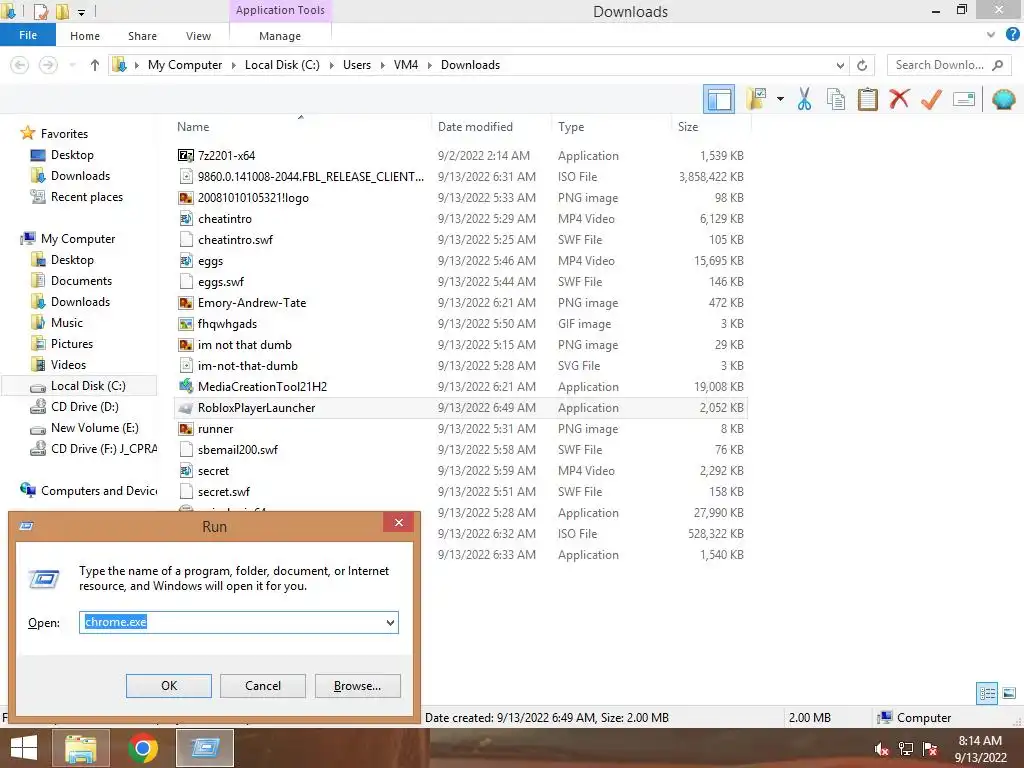
Task: Click My Computer breadcrumb segment
Action: click(185, 65)
